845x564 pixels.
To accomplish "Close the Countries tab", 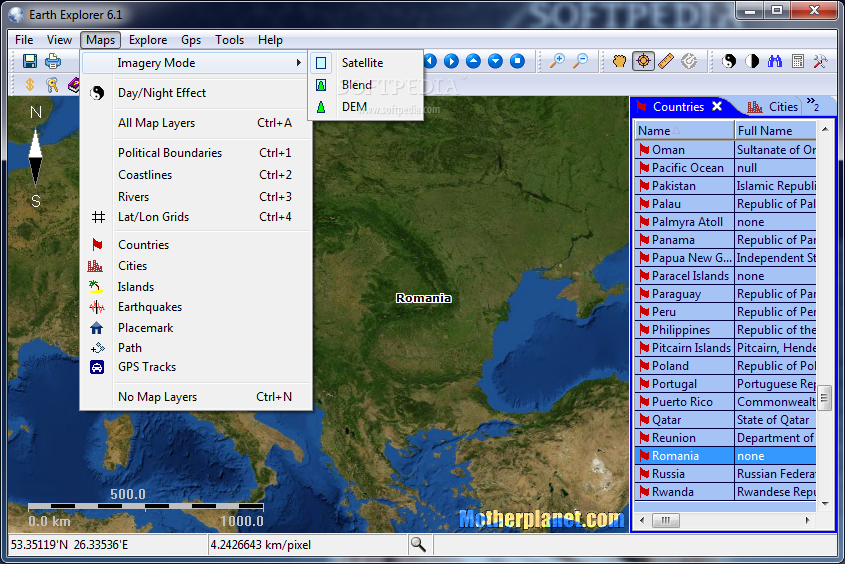I will coord(717,106).
